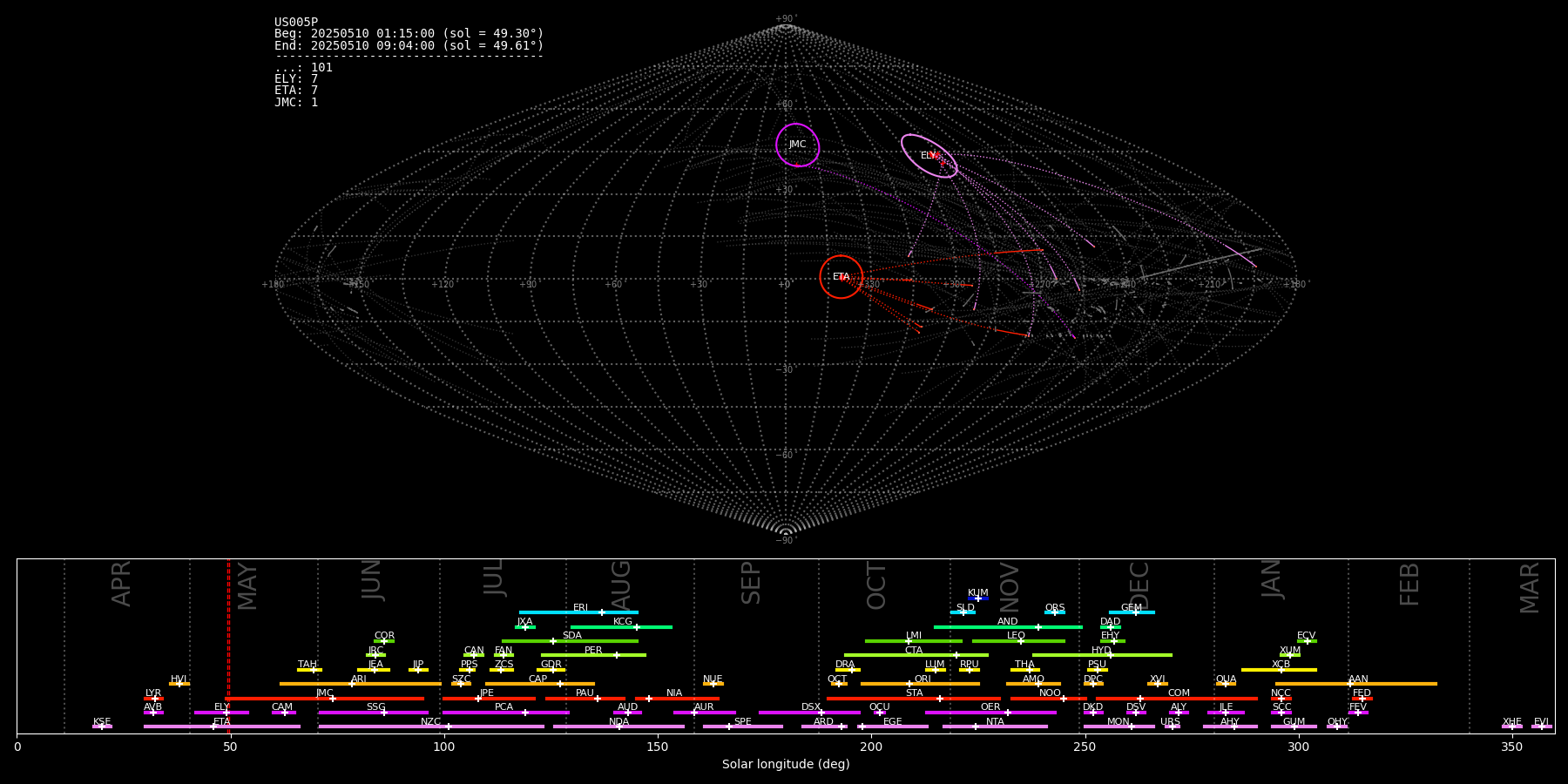Click the orange ORI shower bar
The image size is (1568, 784).
click(x=920, y=684)
